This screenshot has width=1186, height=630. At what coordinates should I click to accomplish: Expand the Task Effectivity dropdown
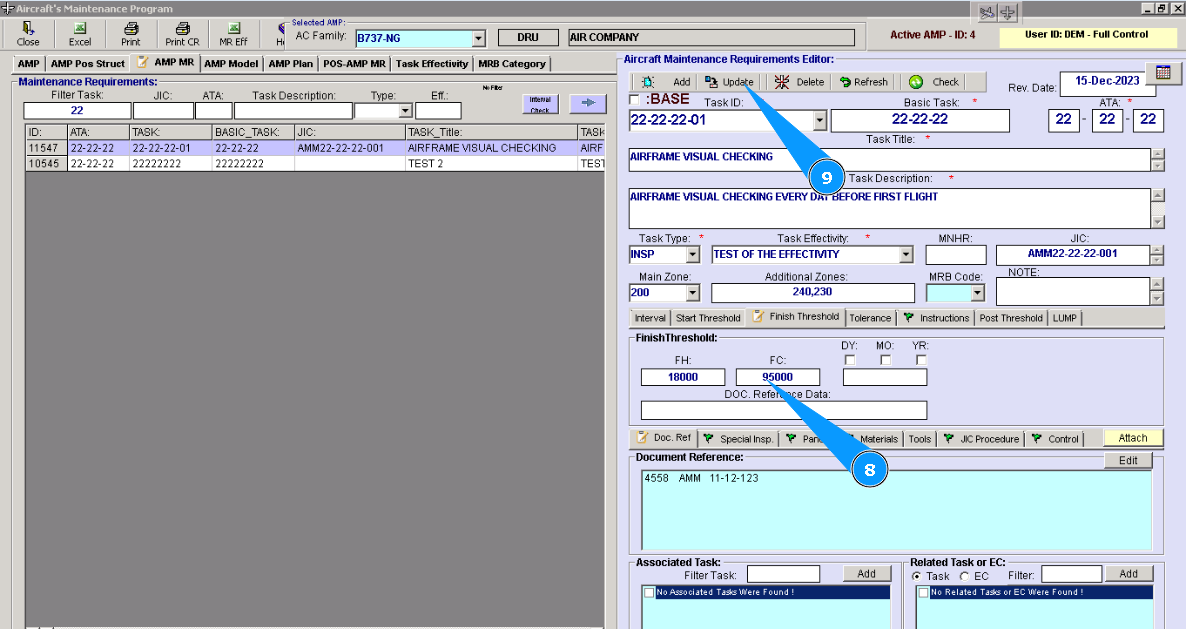(907, 255)
